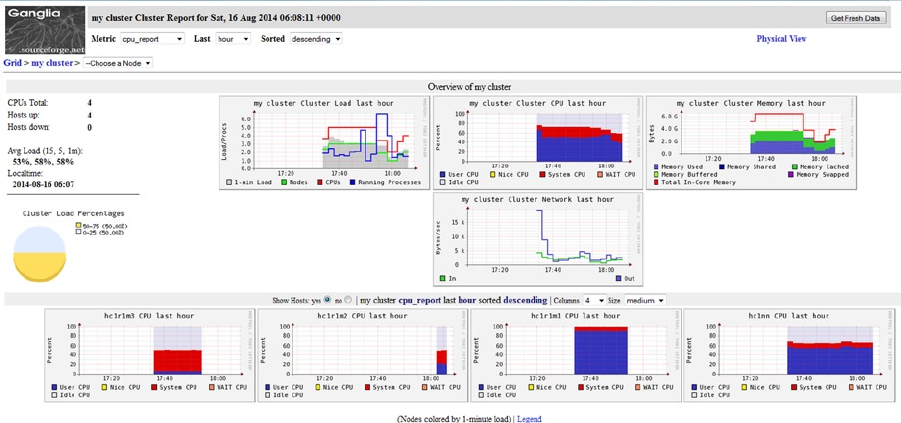Image resolution: width=901 pixels, height=423 pixels.
Task: Click the Get Fresh Data button
Action: (856, 18)
